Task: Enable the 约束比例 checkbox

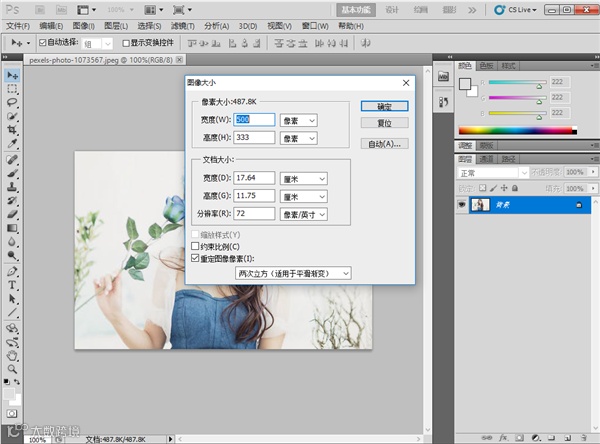Action: click(195, 246)
